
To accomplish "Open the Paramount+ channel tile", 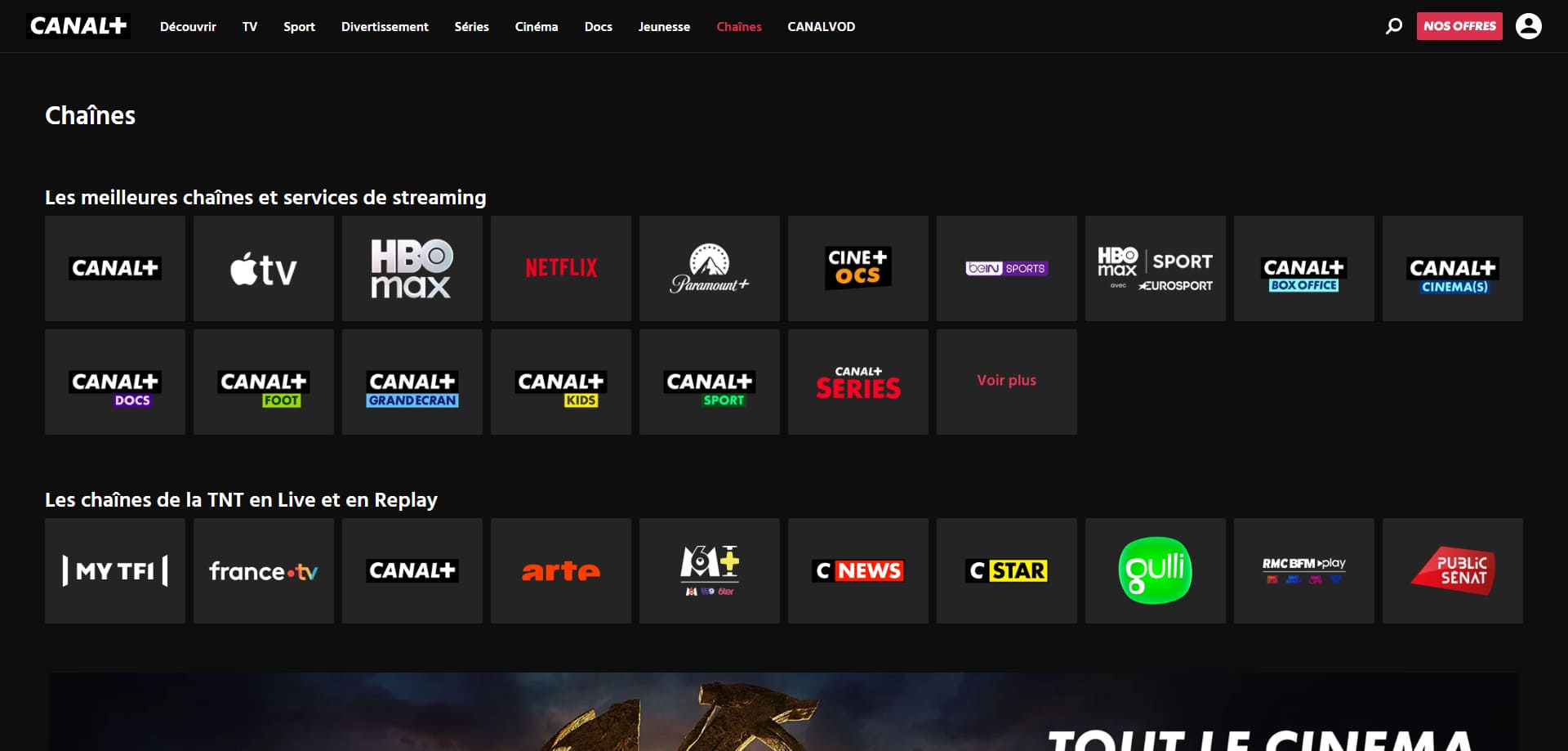I will [710, 268].
